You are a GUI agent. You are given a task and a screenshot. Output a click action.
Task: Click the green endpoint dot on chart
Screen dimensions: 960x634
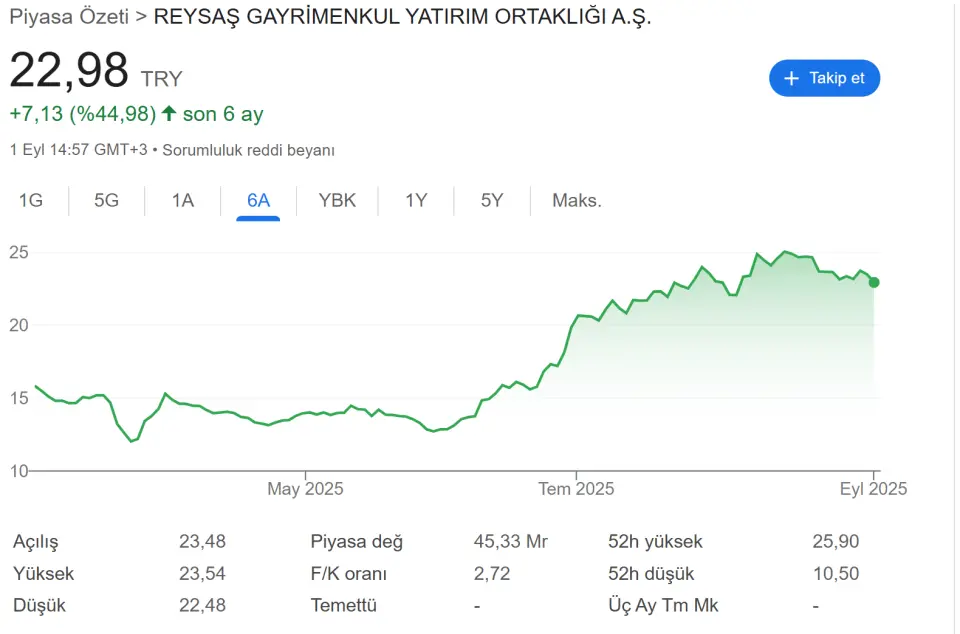tap(874, 282)
